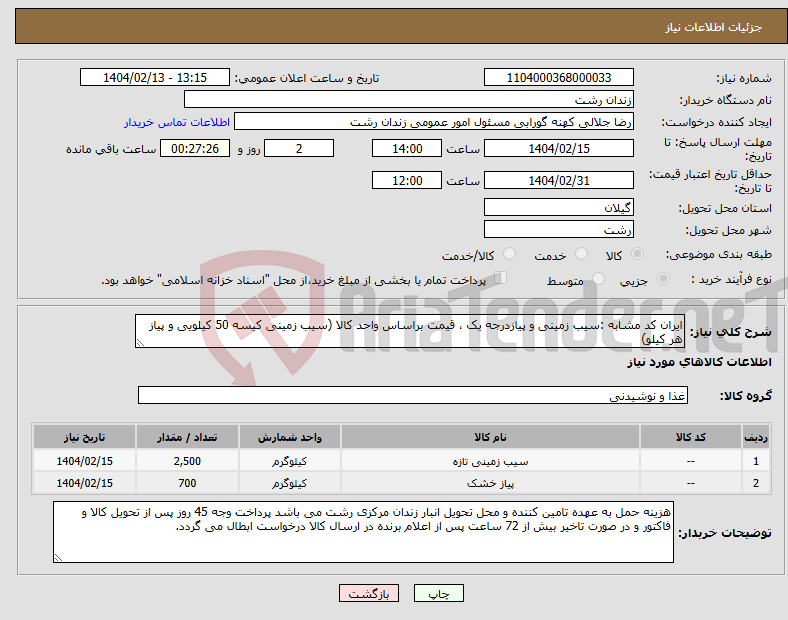
Task: Click the remaining time field 00:27:26
Action: (x=195, y=148)
